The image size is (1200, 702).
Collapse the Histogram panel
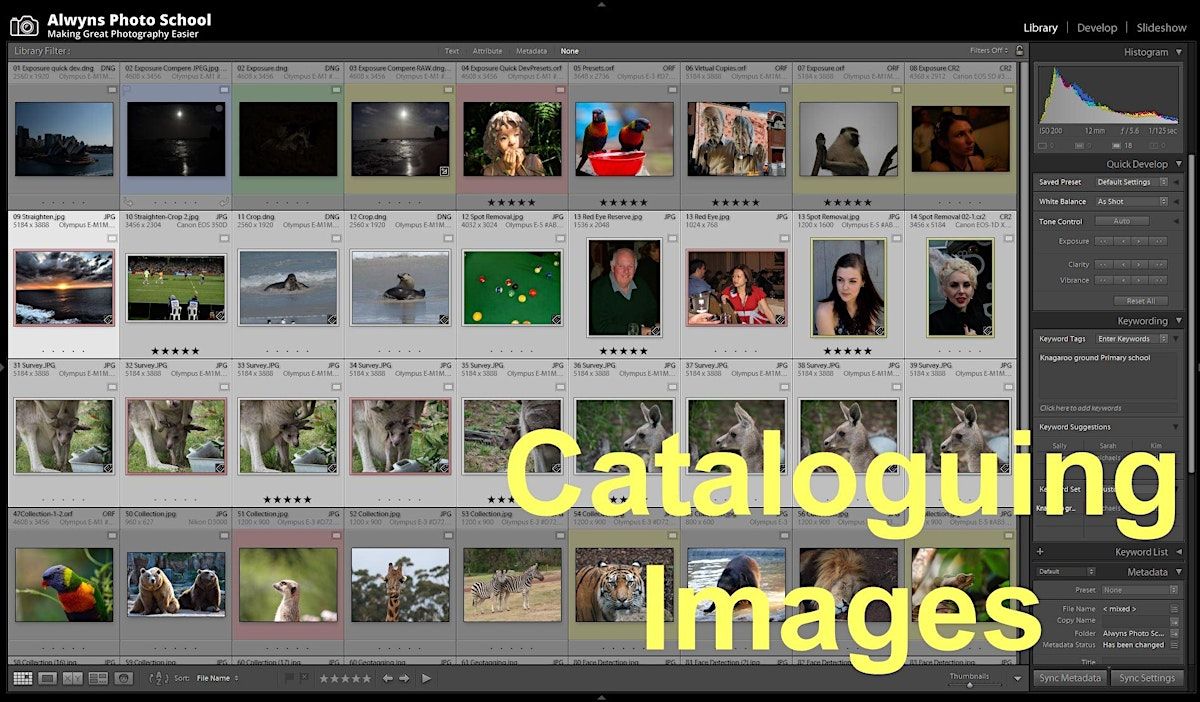coord(1179,52)
